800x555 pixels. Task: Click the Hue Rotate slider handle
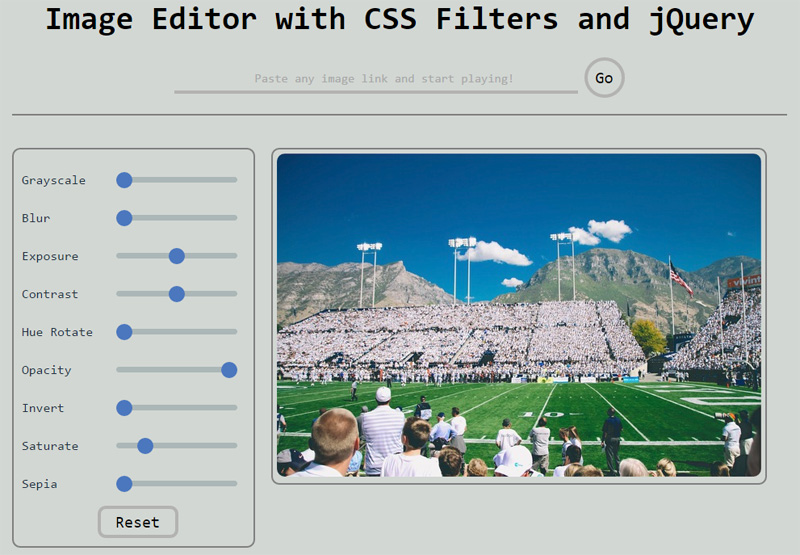(124, 332)
